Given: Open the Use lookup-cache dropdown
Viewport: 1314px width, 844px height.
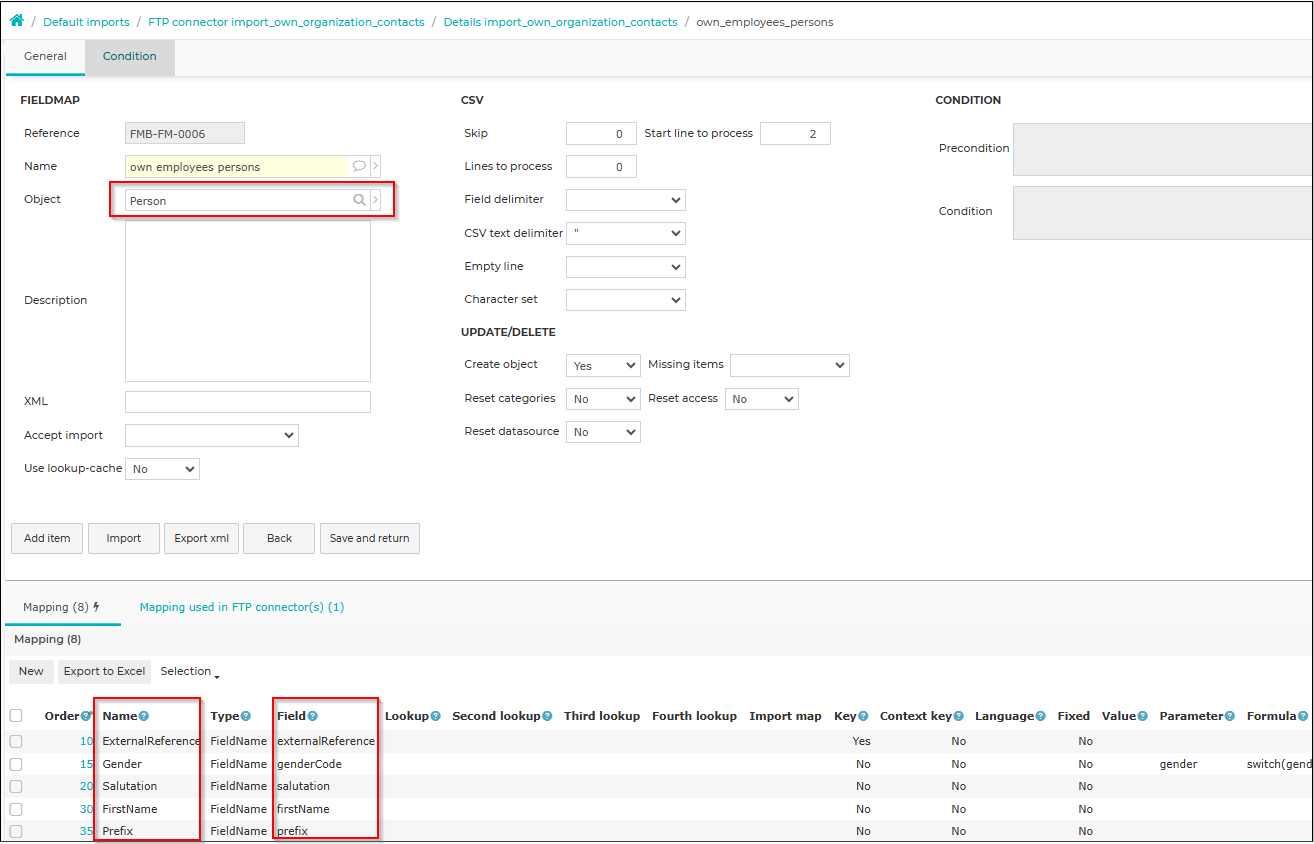Looking at the screenshot, I should 162,468.
